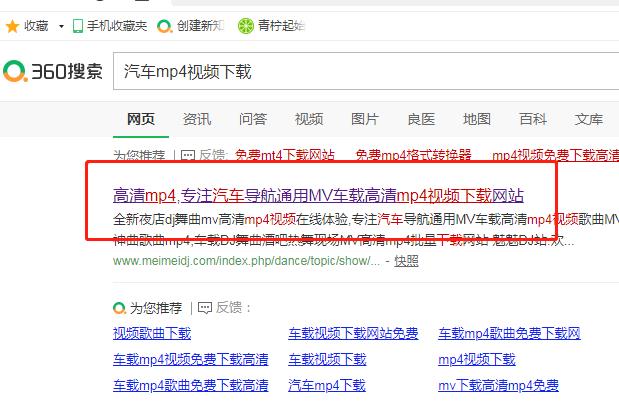
Task: Switch to the 视频 tab
Action: click(x=309, y=119)
